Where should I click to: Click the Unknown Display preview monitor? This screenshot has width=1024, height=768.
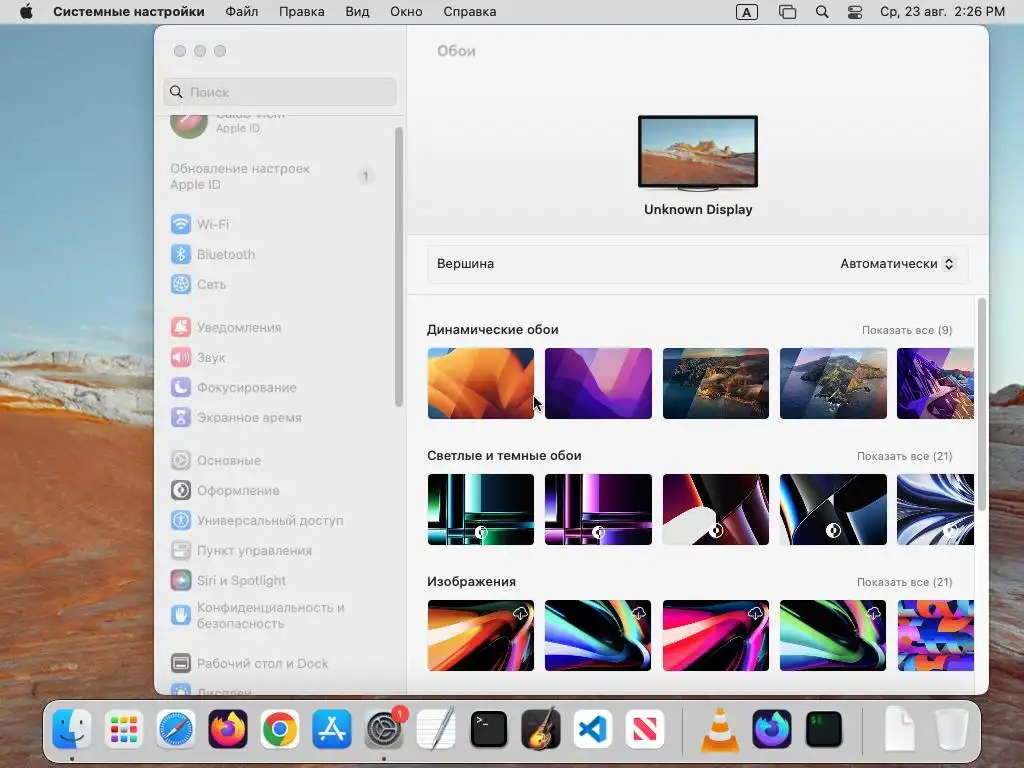tap(697, 153)
